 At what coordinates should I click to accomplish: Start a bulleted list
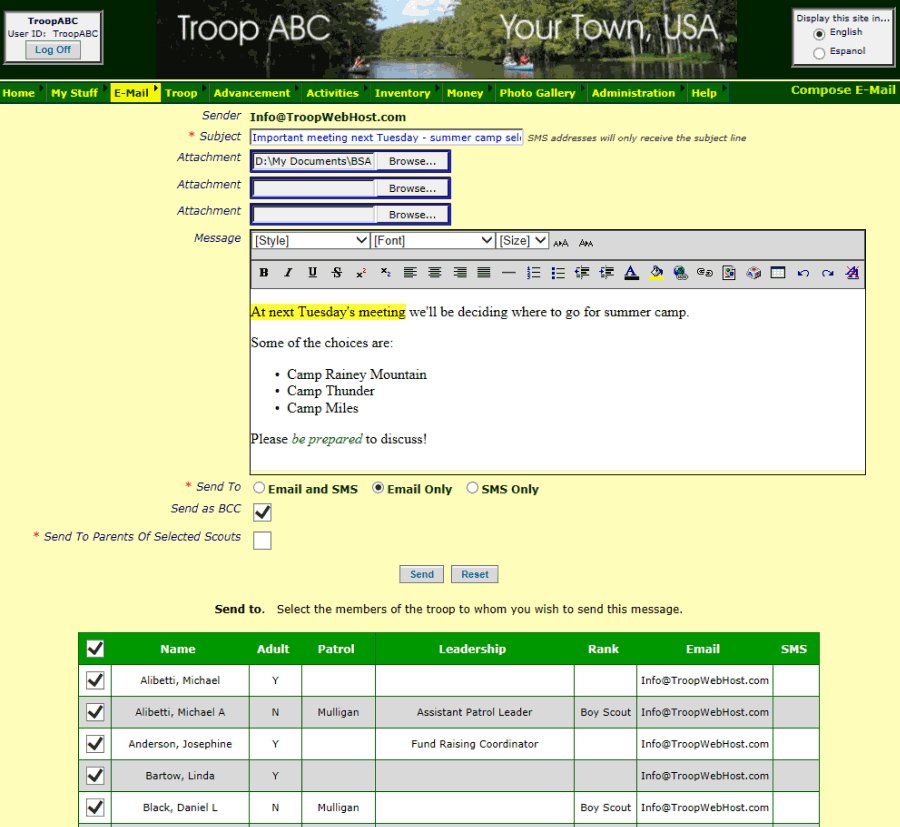(x=558, y=273)
